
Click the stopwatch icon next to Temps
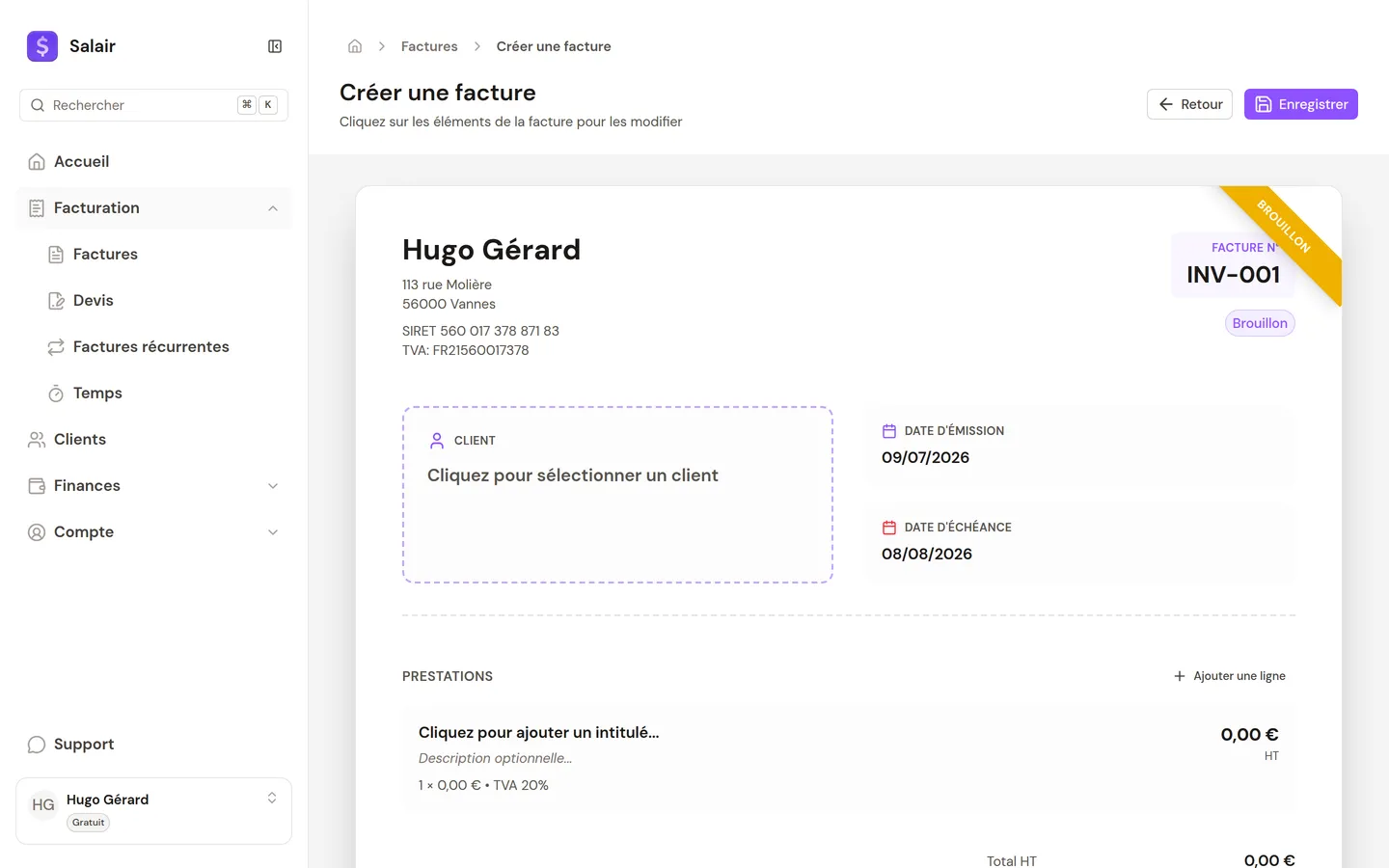56,393
